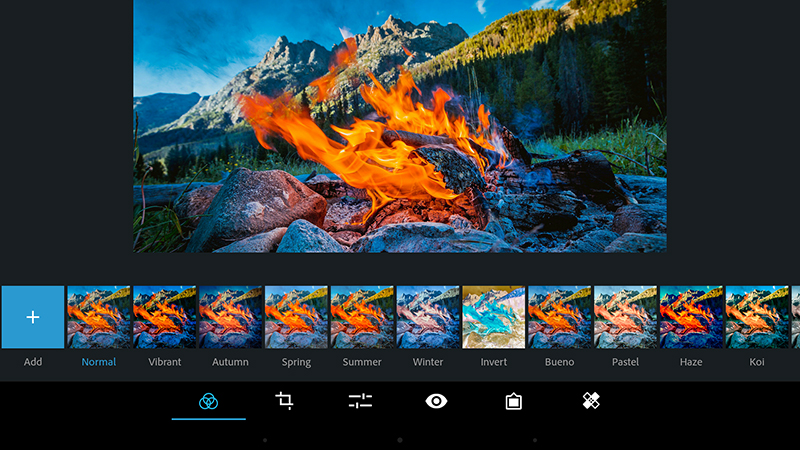Select the Crop tool icon

click(x=284, y=401)
